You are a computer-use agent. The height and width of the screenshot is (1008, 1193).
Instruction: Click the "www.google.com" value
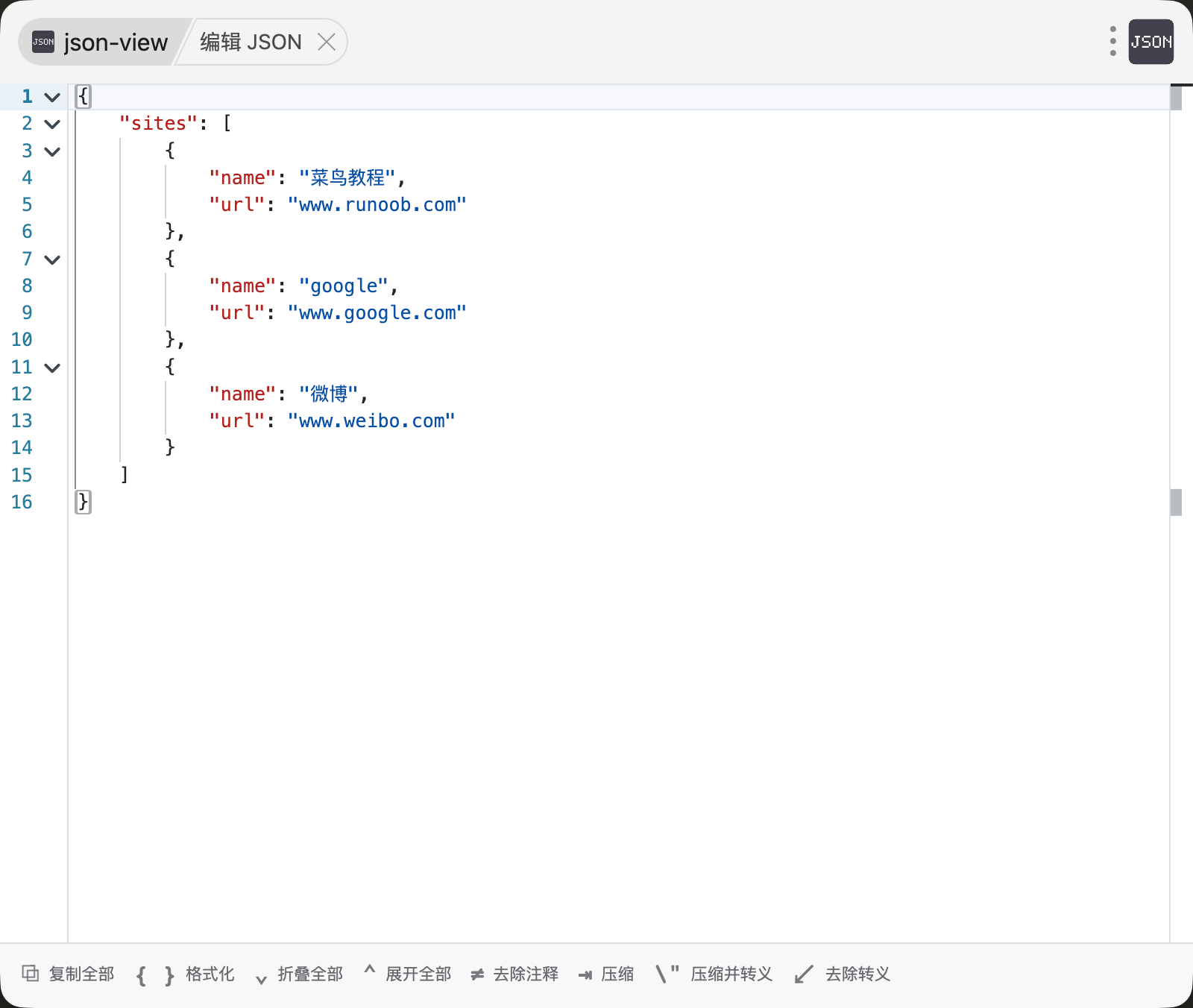click(377, 313)
